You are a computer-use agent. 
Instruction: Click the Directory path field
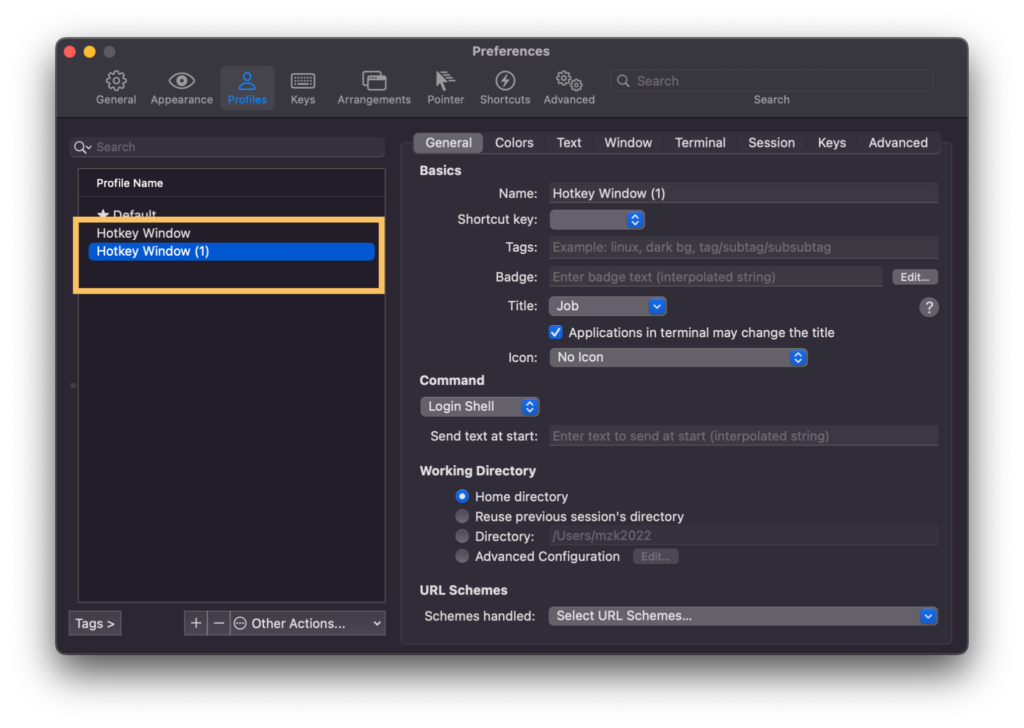coord(743,536)
